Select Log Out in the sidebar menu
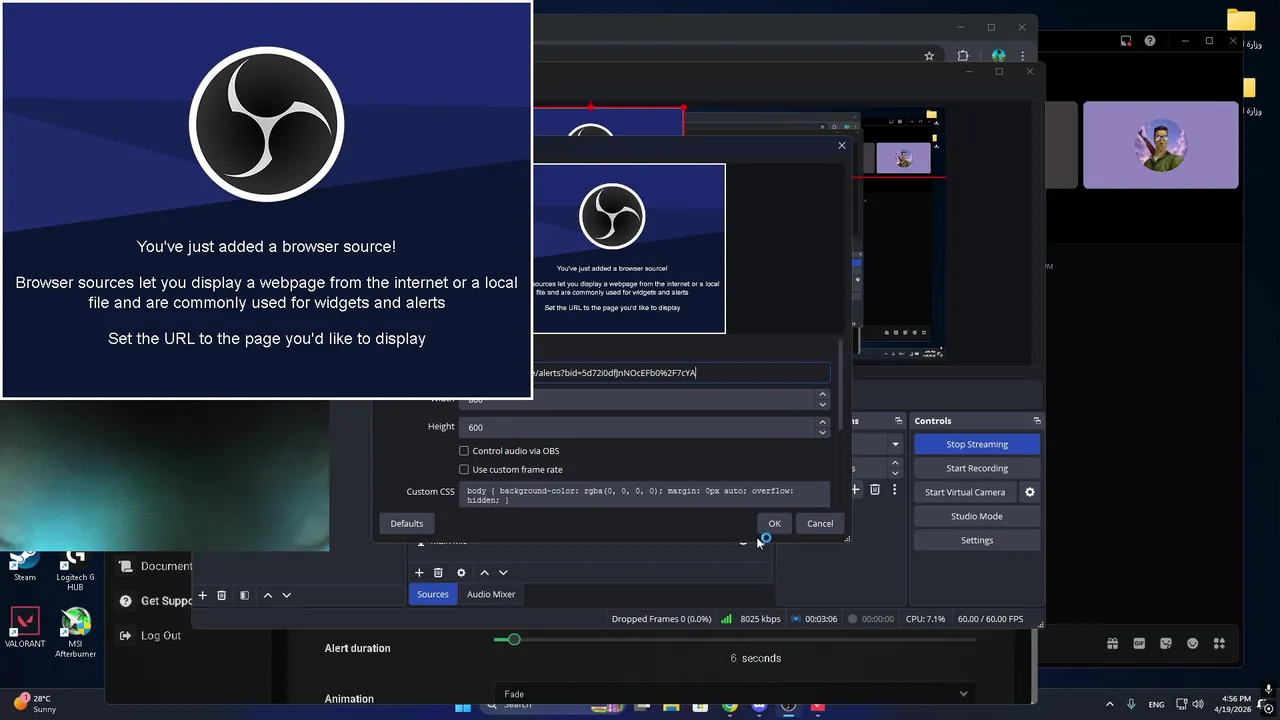 coord(150,635)
